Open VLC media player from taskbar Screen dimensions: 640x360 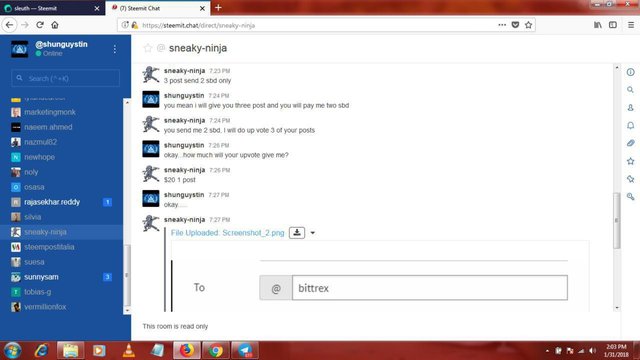[x=129, y=351]
